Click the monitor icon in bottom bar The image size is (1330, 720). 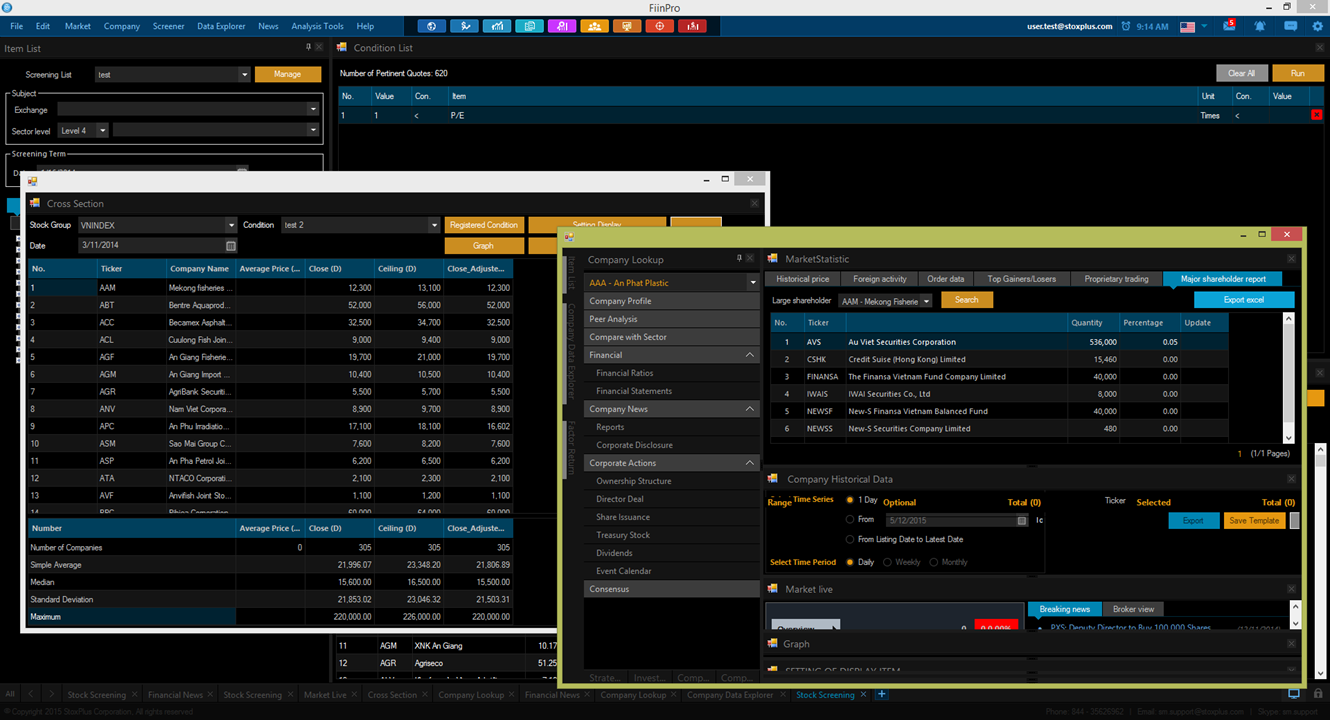tap(1293, 694)
